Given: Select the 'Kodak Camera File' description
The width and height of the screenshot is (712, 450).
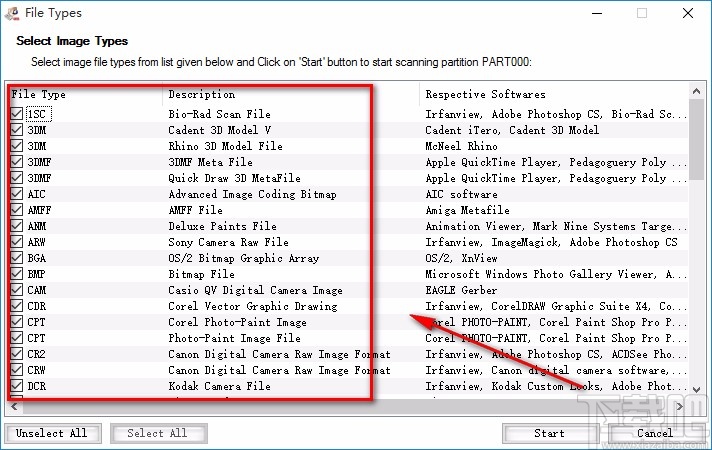Looking at the screenshot, I should (x=219, y=386).
